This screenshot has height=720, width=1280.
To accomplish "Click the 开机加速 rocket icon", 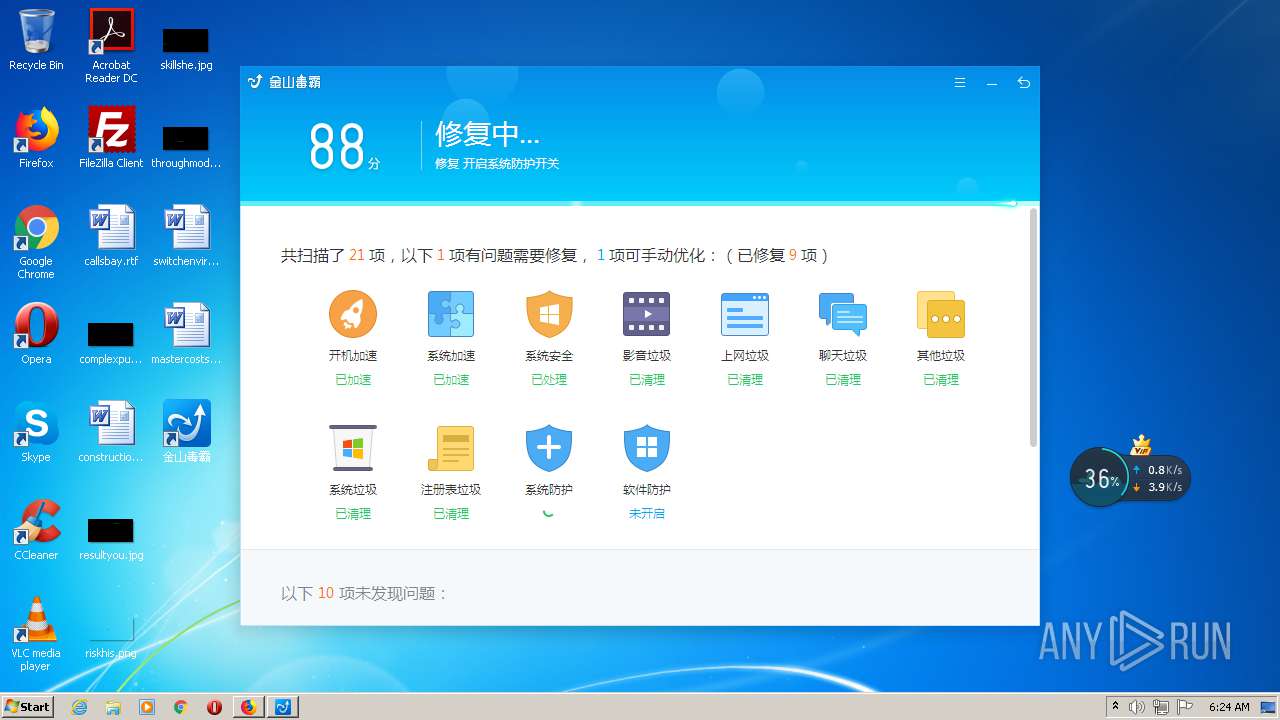I will (353, 314).
